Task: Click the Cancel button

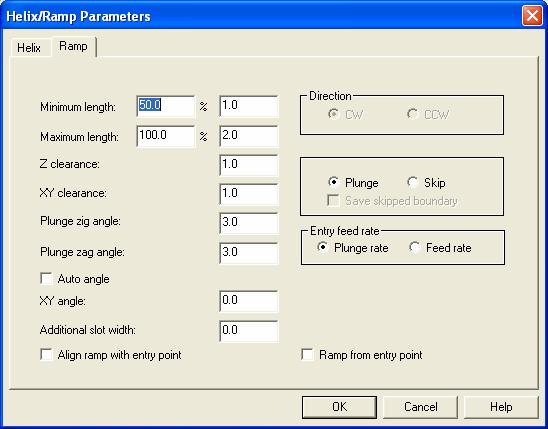Action: pyautogui.click(x=420, y=407)
